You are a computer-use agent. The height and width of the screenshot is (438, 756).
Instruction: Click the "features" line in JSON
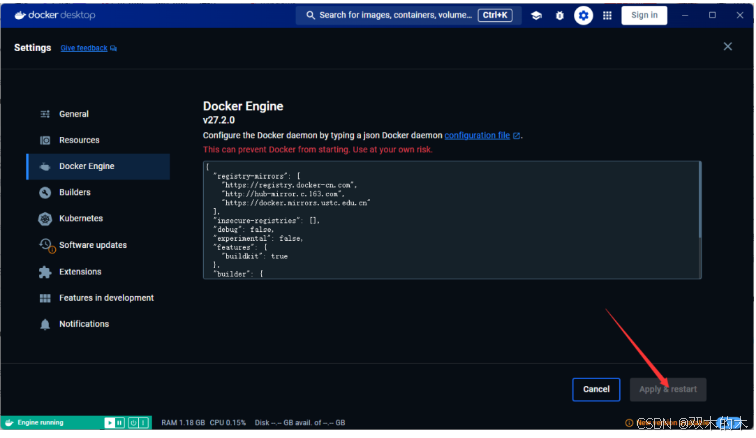tap(240, 247)
